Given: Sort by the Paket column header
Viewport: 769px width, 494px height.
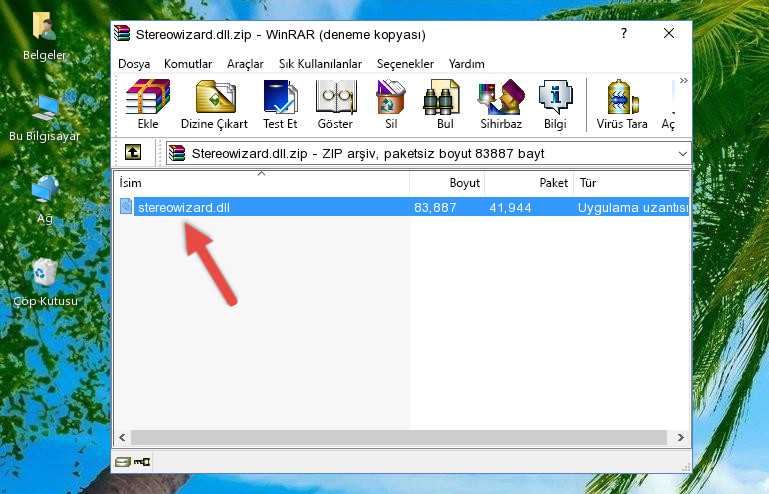Looking at the screenshot, I should point(529,183).
